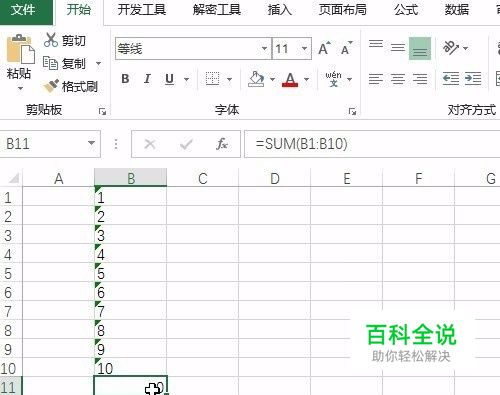Click cell B10 containing 10
Viewport: 500px width, 395px height.
[x=131, y=368]
